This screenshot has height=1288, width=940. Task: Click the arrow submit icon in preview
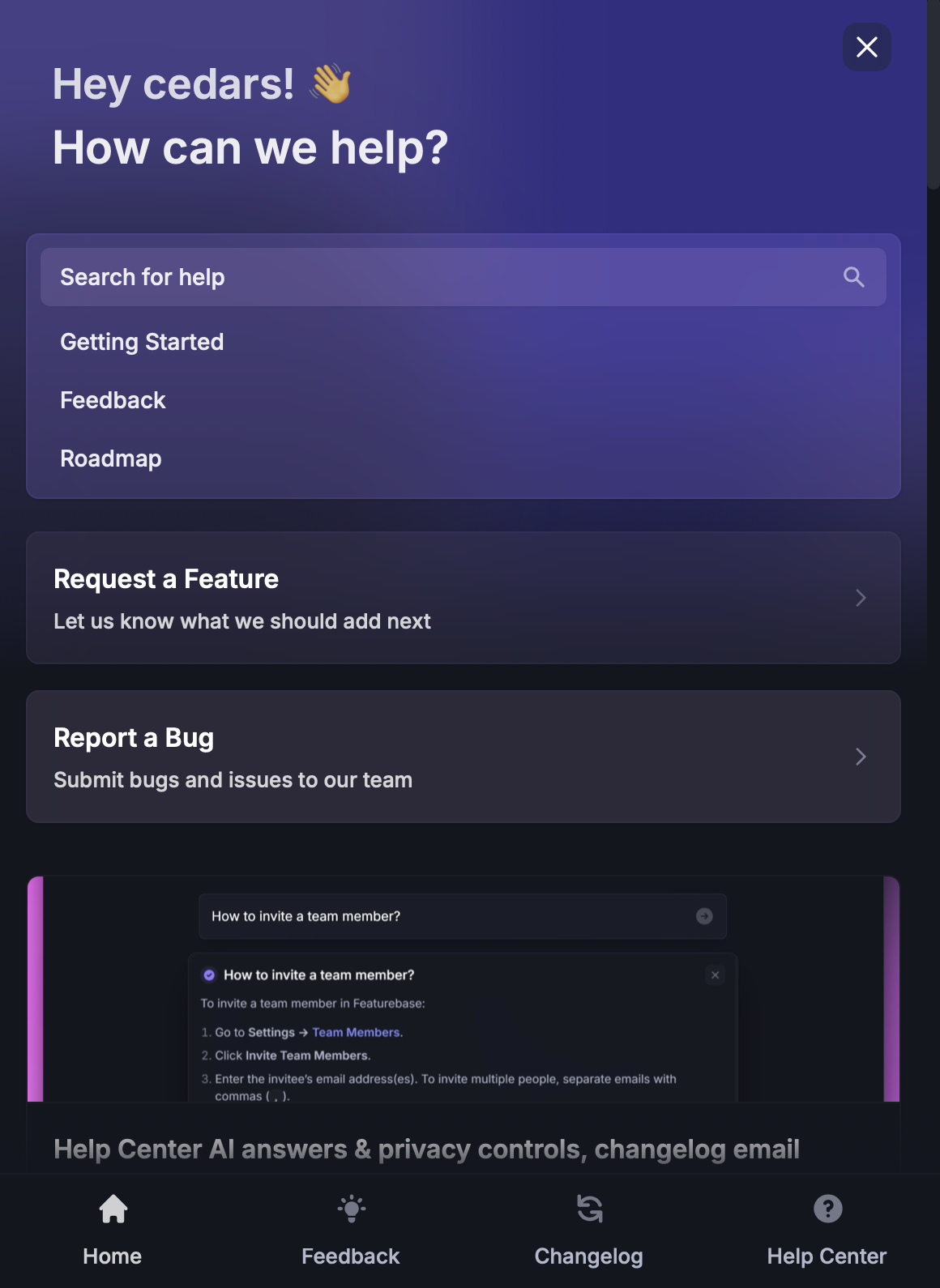point(704,916)
